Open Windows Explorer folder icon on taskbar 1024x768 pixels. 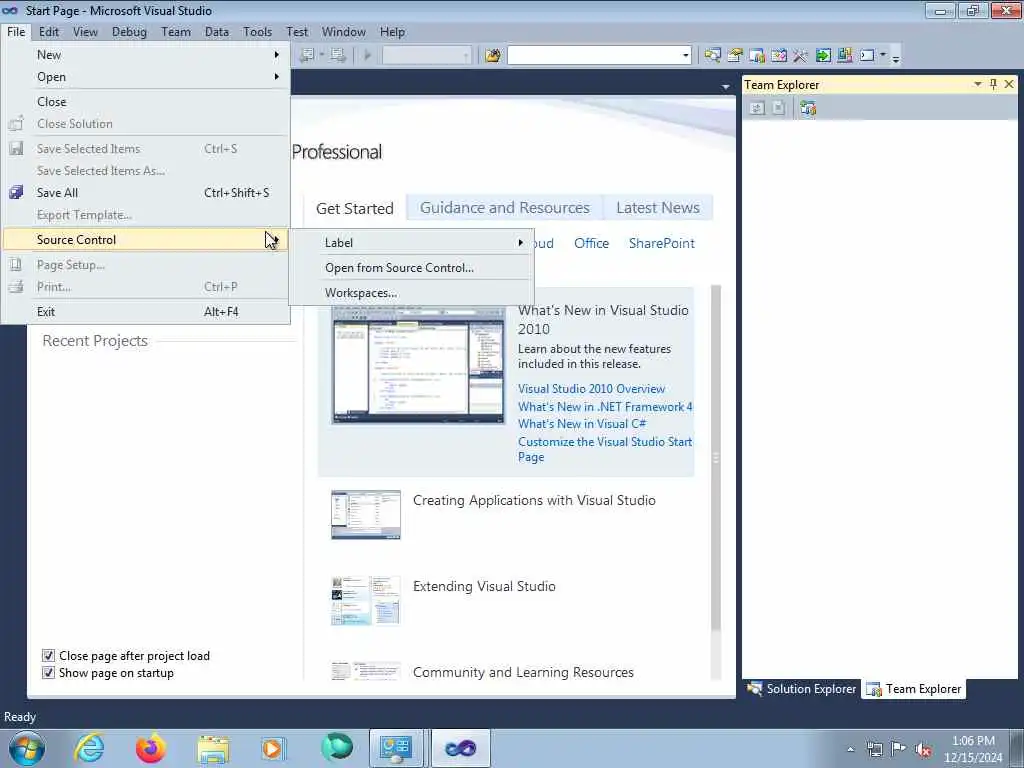pyautogui.click(x=213, y=748)
